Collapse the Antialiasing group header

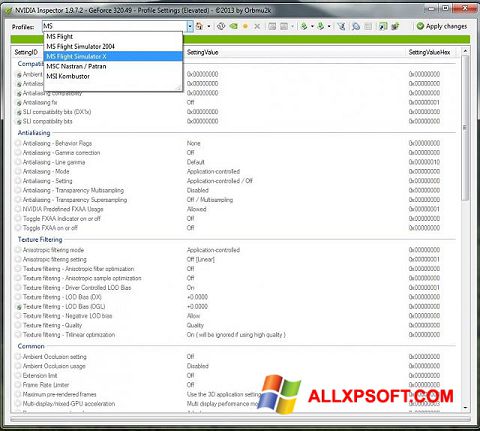click(x=34, y=133)
